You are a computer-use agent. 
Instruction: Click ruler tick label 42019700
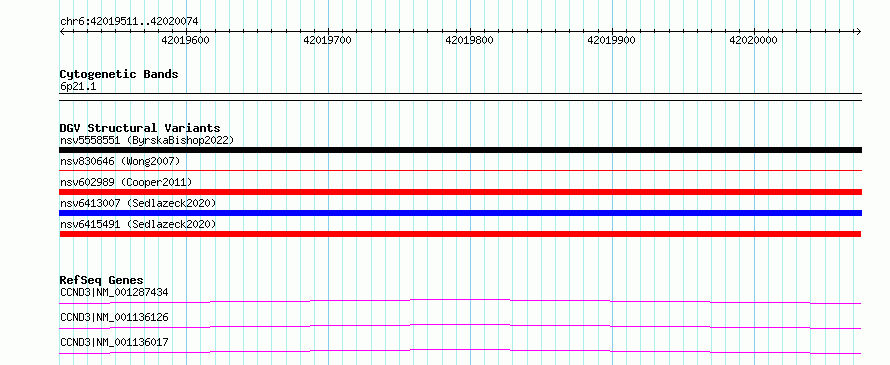tap(328, 41)
